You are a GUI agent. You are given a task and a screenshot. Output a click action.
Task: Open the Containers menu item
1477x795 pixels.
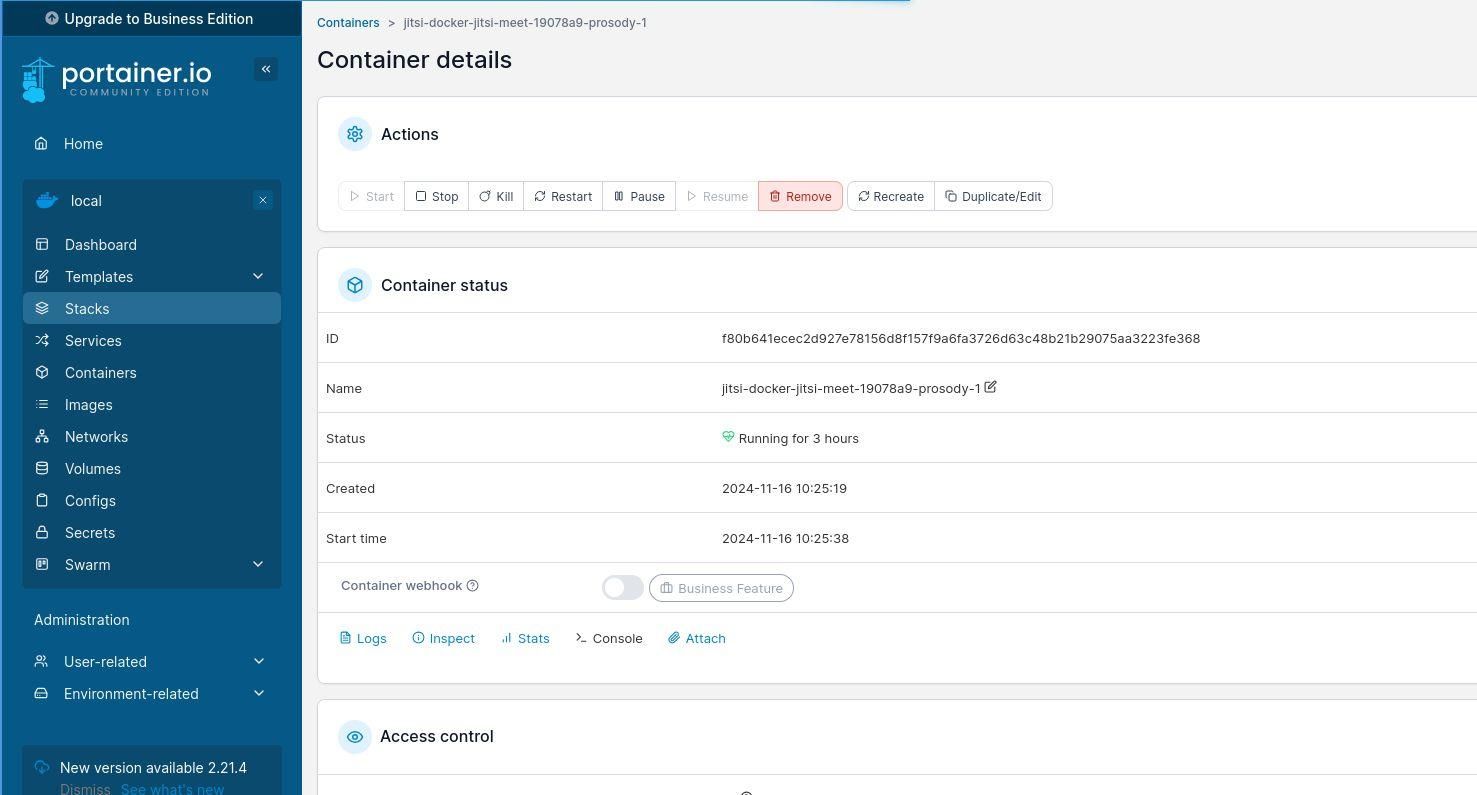click(100, 373)
